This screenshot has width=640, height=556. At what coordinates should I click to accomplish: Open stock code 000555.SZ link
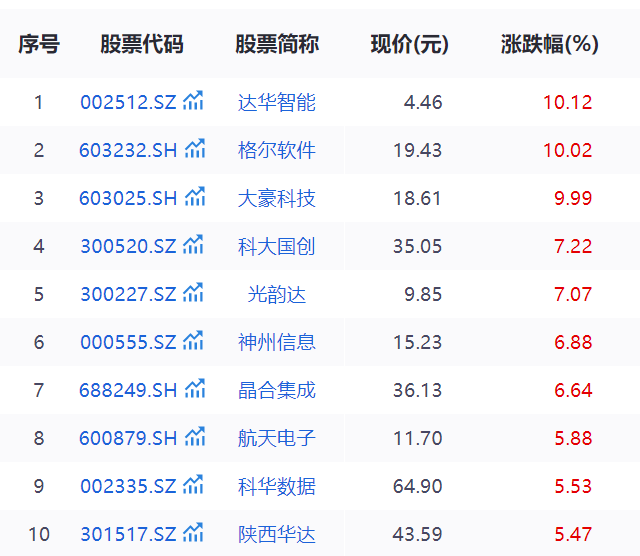128,342
